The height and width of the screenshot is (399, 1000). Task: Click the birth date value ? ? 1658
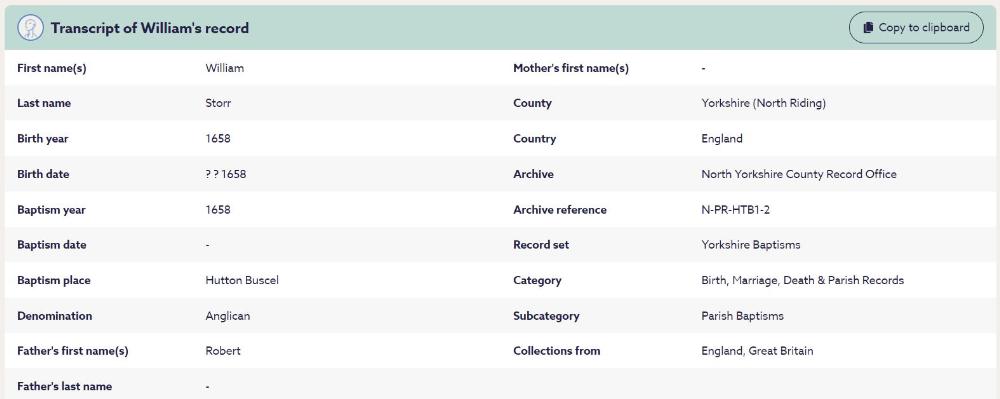click(226, 174)
